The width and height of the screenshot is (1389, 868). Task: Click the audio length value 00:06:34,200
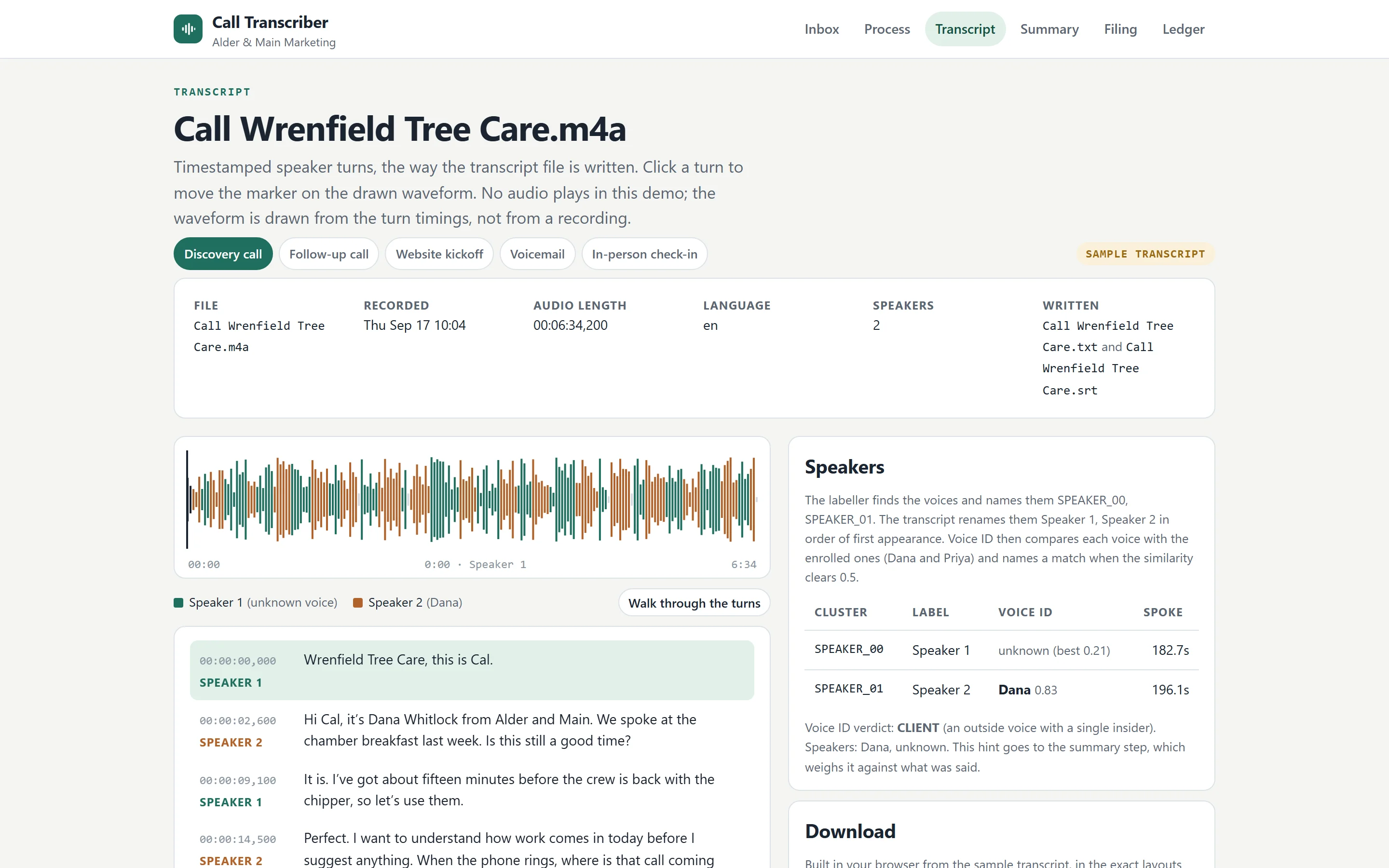point(570,325)
